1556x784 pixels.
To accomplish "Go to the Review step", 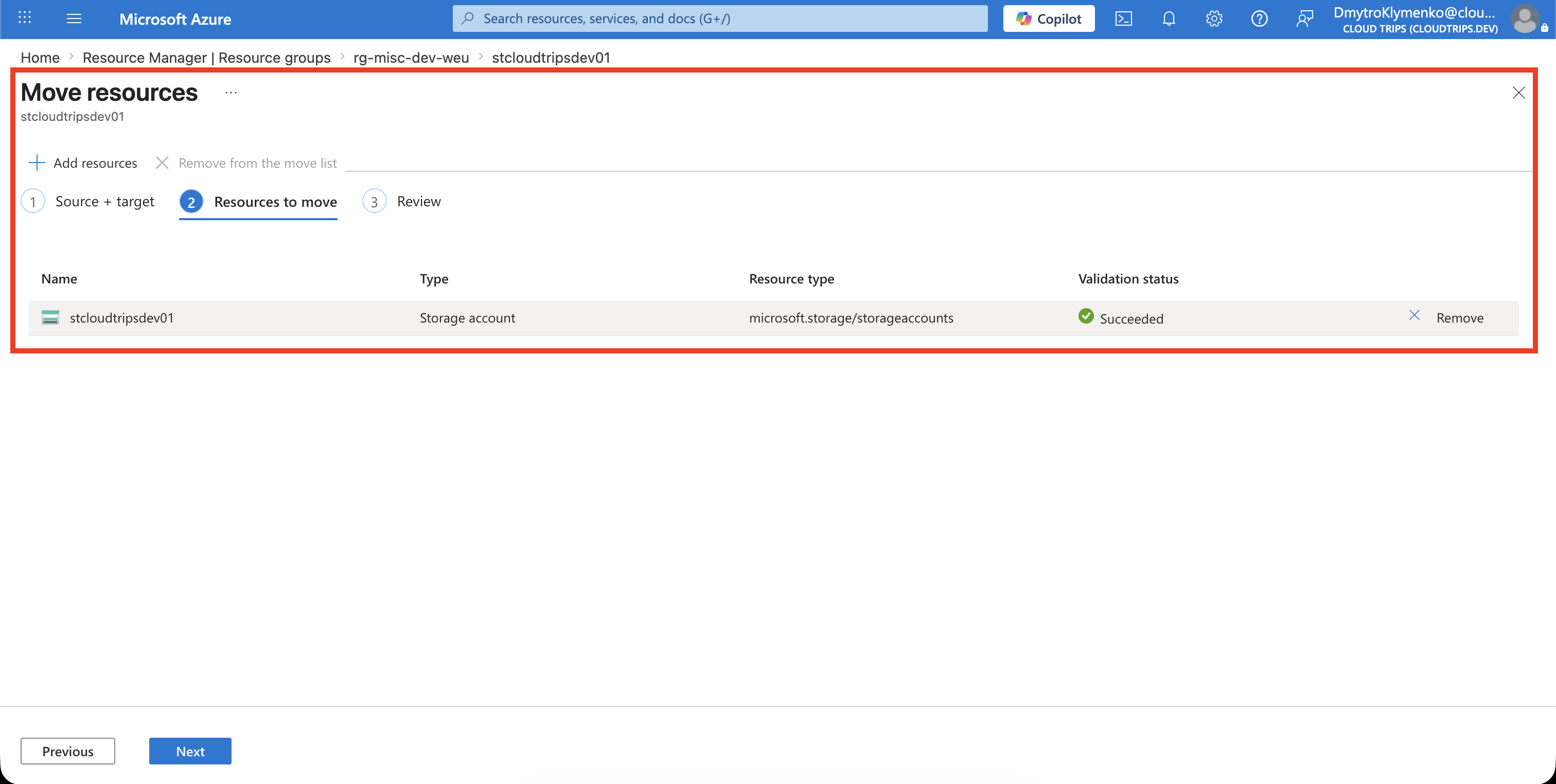I will [402, 201].
